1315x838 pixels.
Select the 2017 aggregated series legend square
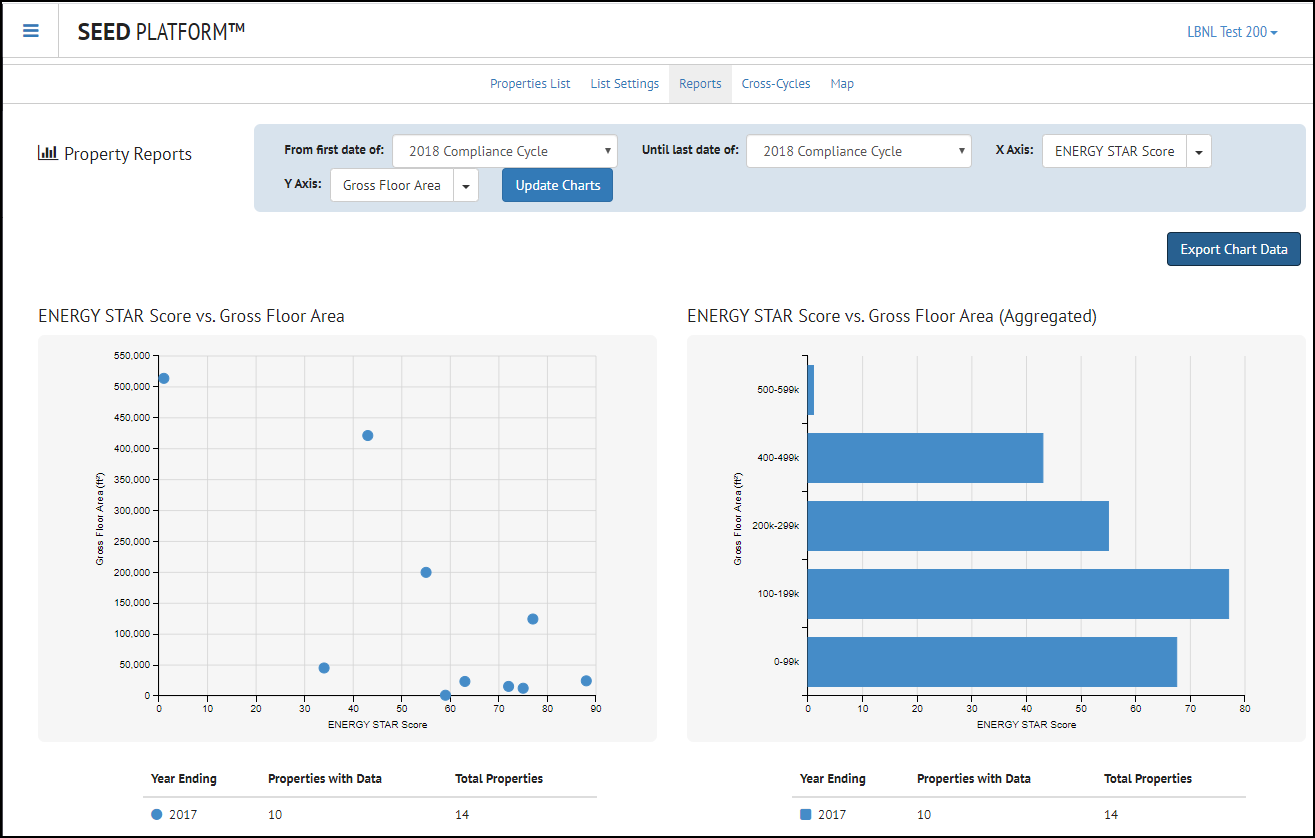806,814
